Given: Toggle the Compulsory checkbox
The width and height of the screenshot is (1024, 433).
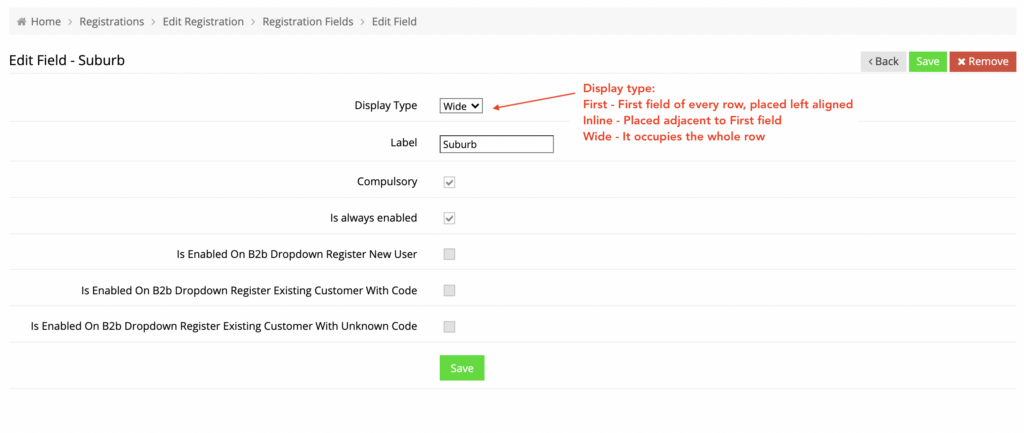Looking at the screenshot, I should (449, 182).
